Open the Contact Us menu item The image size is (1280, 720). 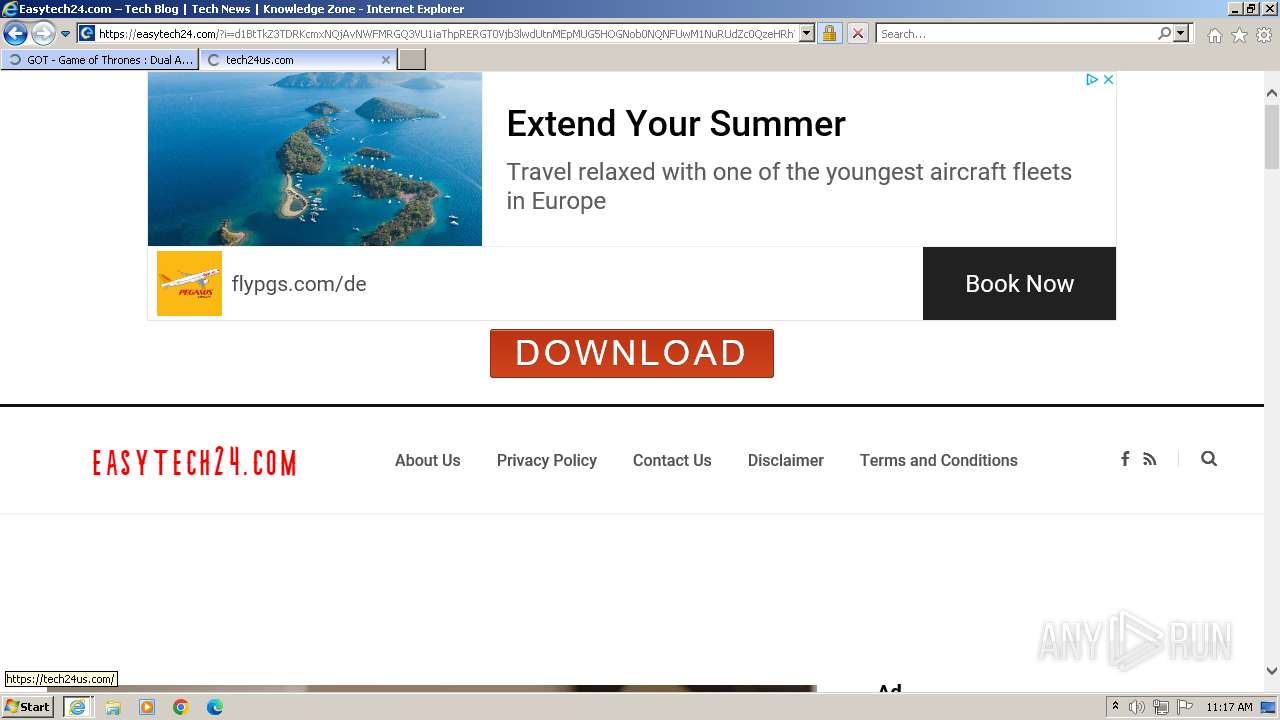(x=672, y=460)
